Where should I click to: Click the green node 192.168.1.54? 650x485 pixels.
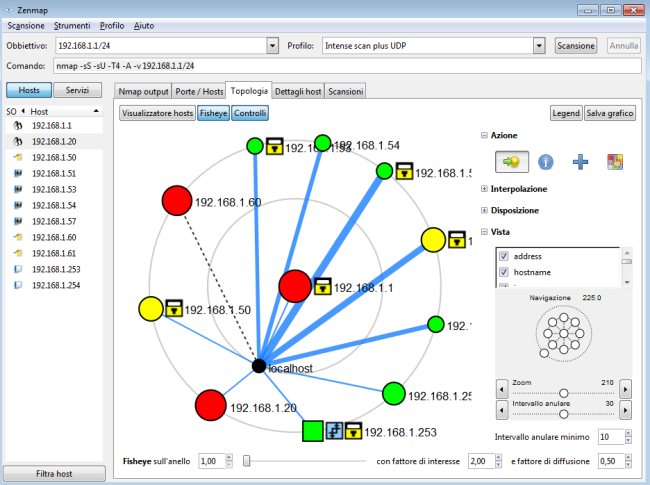click(x=323, y=143)
